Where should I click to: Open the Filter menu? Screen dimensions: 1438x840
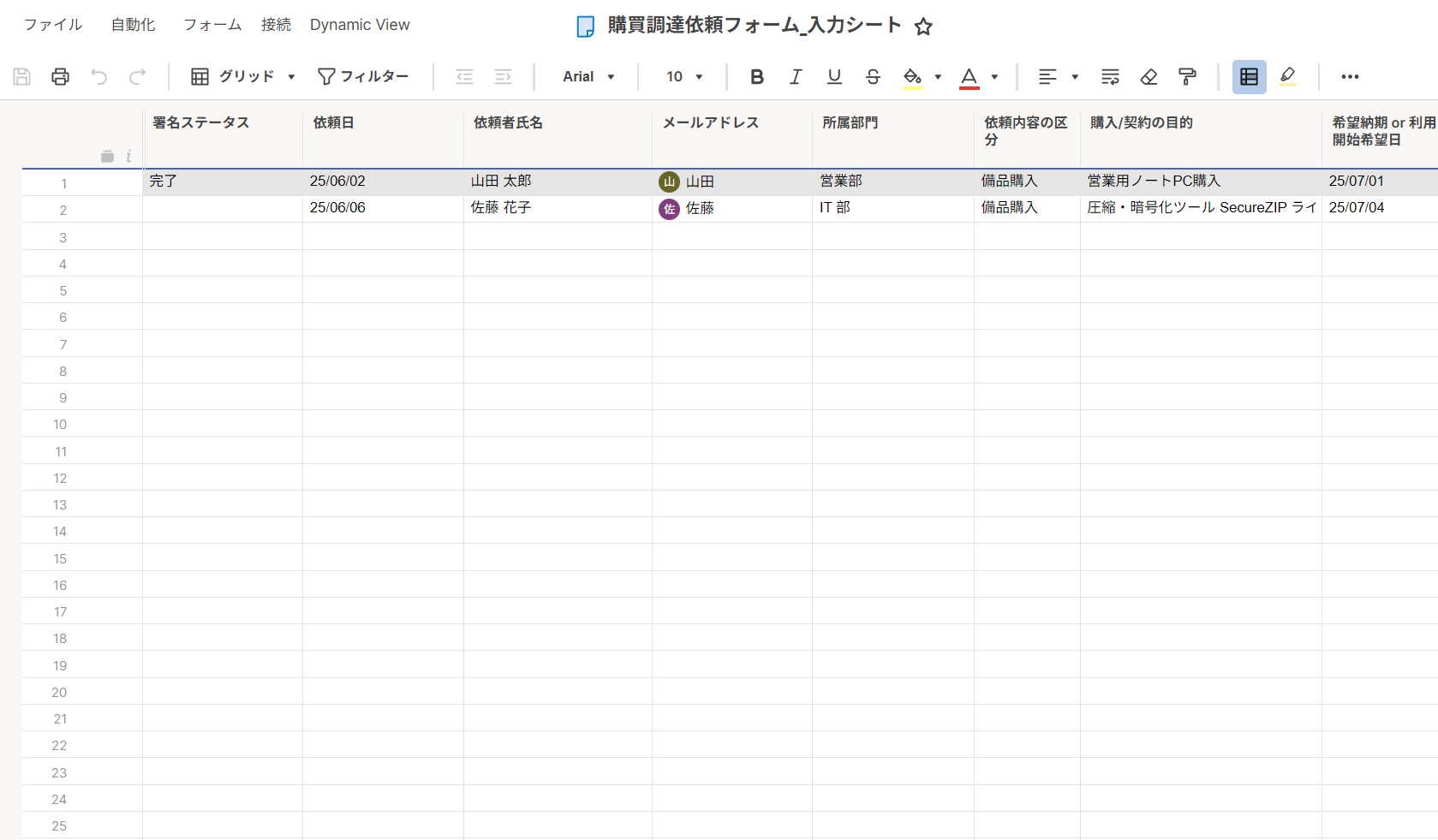tap(363, 76)
